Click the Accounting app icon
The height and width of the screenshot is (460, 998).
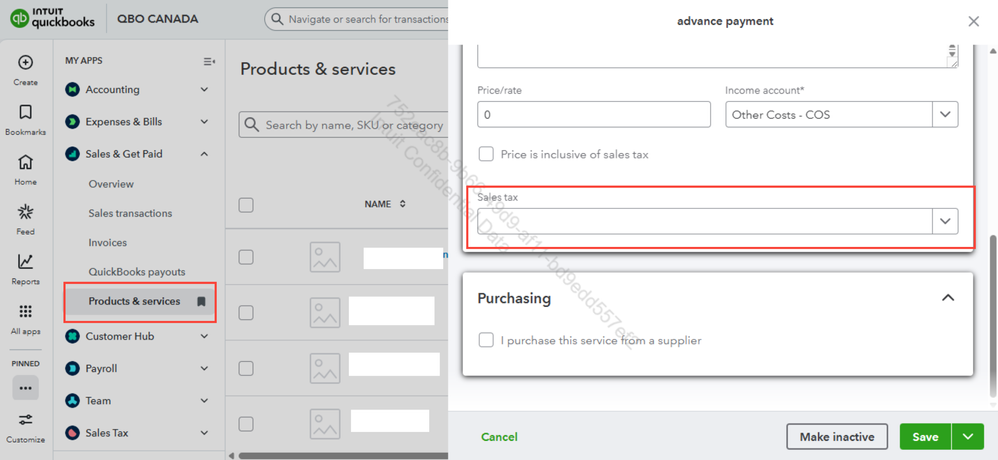coord(73,90)
